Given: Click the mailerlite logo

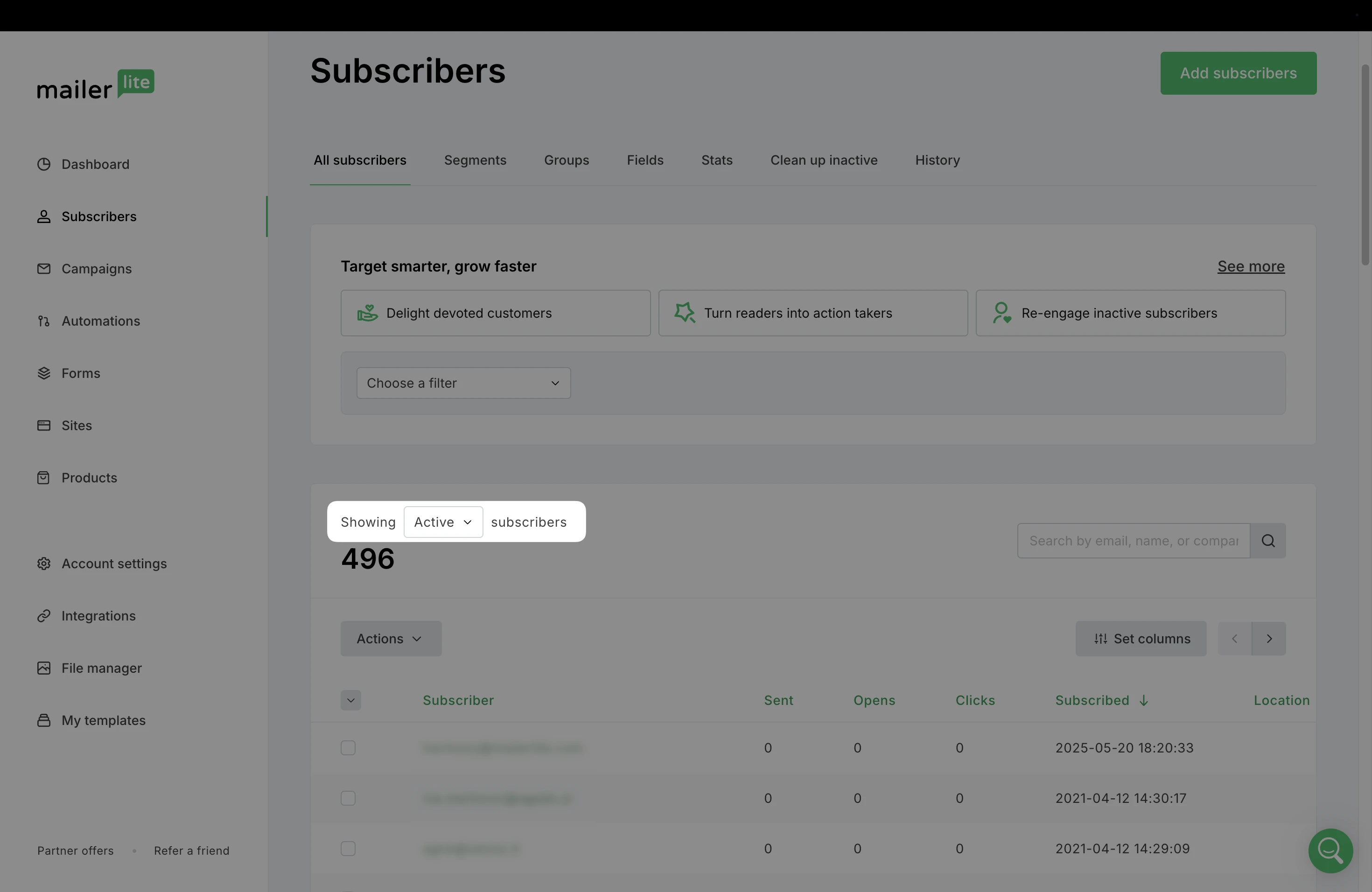Looking at the screenshot, I should click(x=96, y=85).
